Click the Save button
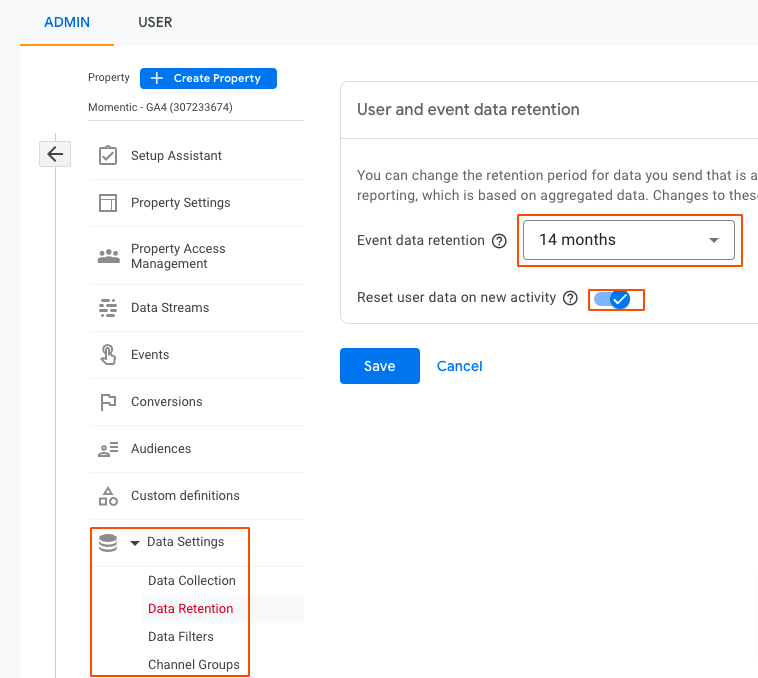 (379, 366)
